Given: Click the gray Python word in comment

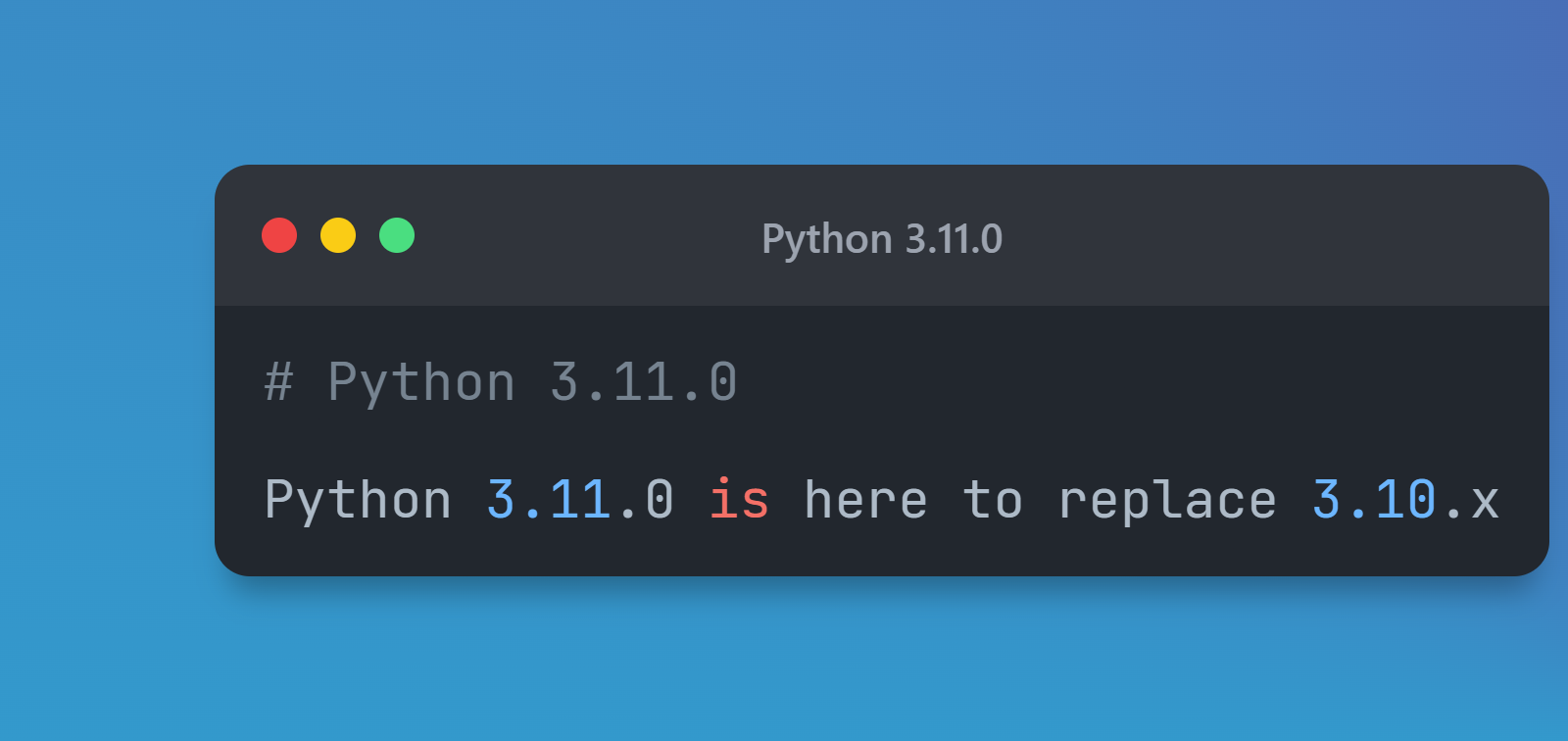Looking at the screenshot, I should [x=421, y=382].
